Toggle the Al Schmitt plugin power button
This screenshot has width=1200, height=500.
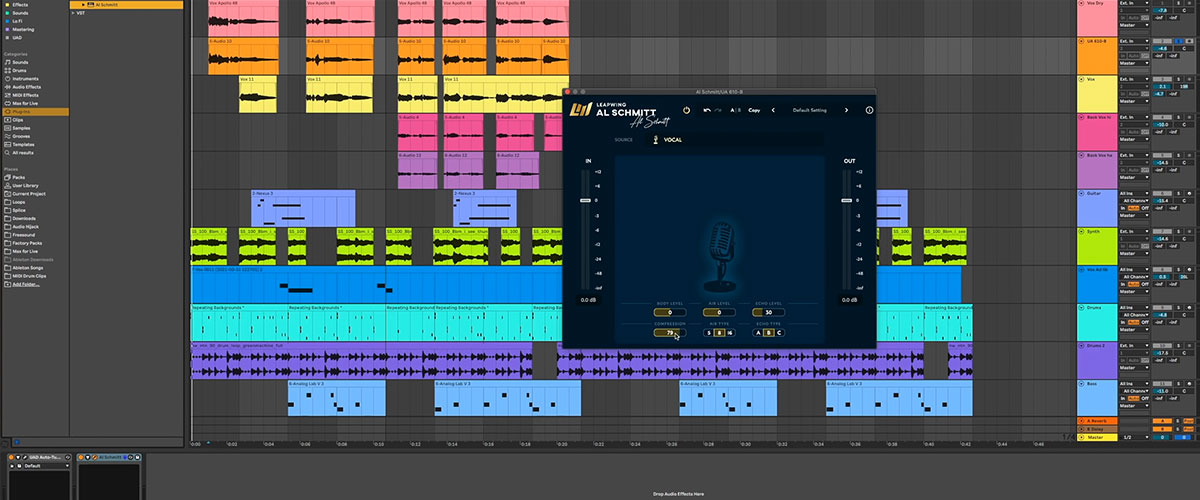687,110
